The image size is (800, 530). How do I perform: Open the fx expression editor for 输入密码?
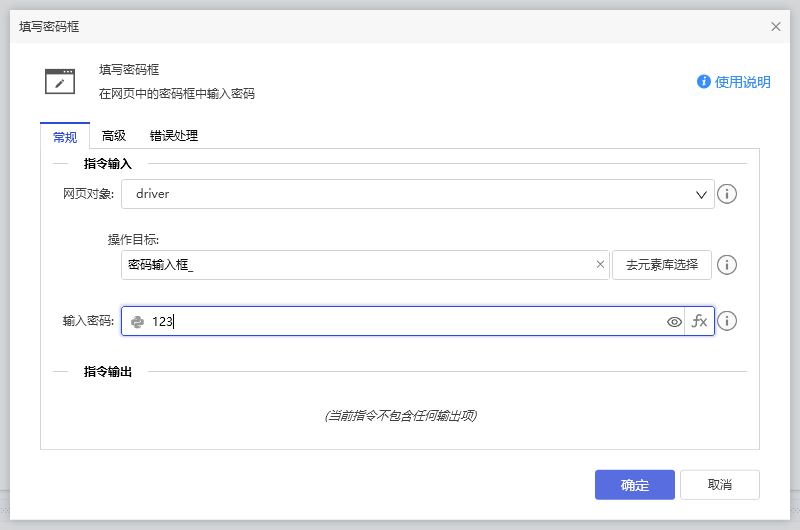tap(700, 322)
